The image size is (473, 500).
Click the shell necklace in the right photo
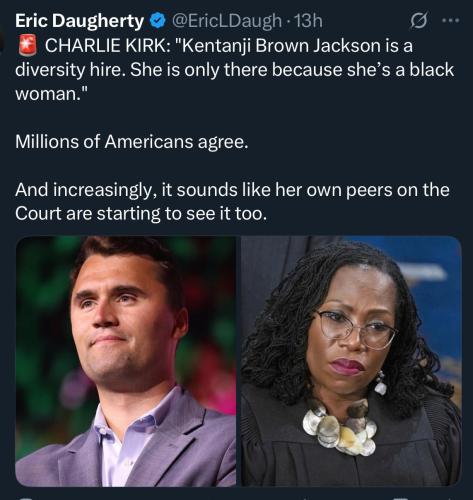(x=340, y=428)
